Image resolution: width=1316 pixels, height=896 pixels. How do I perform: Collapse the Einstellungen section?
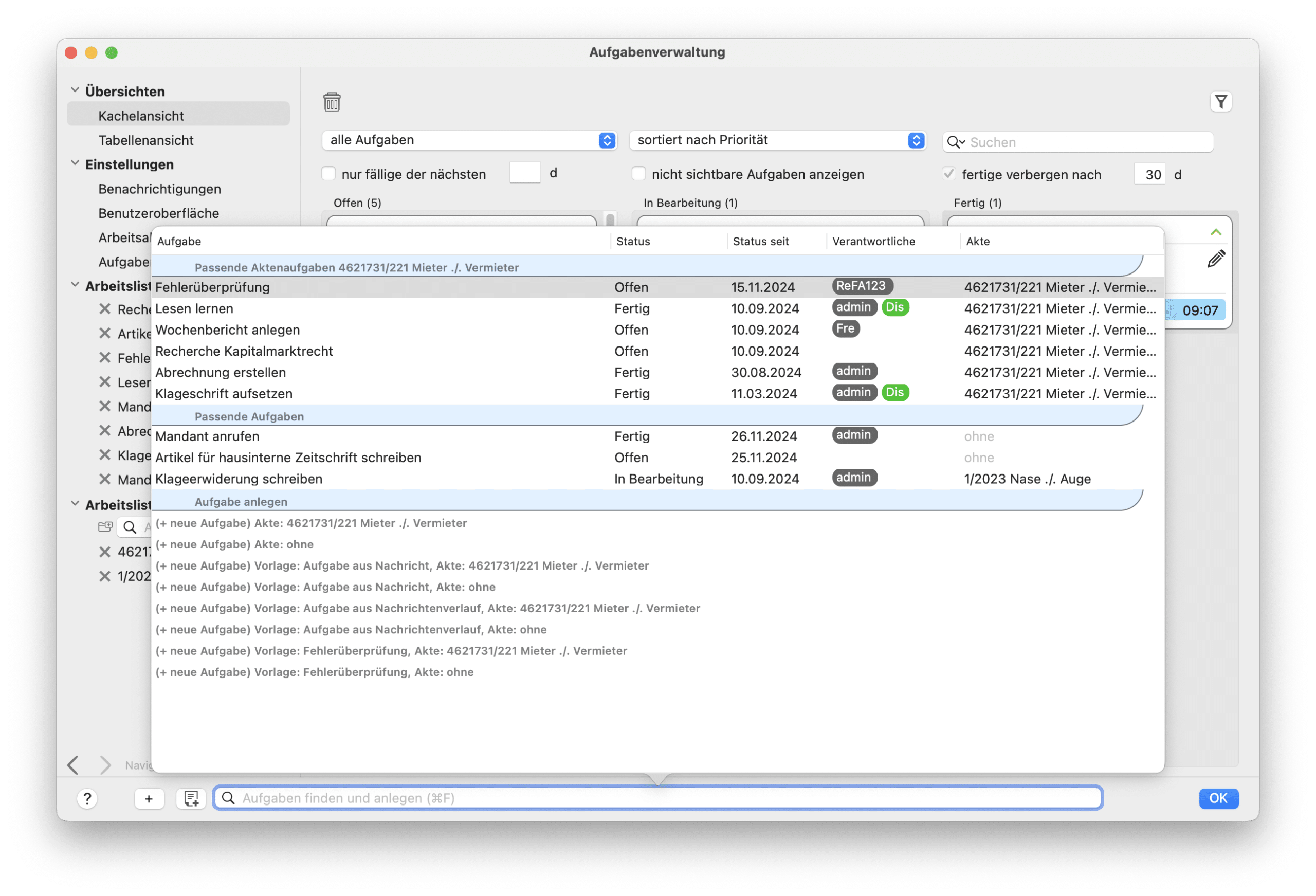pos(75,163)
